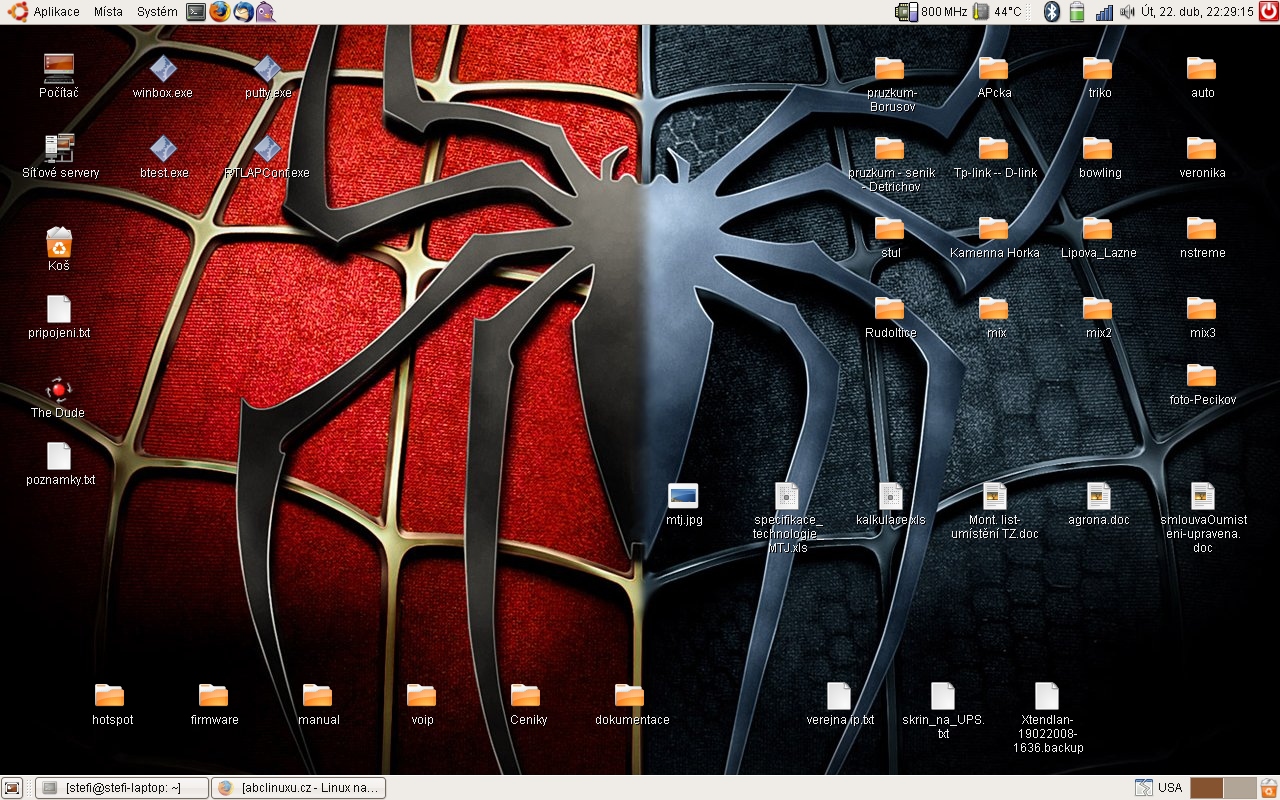Select the Lipova_Lazne folder

[1098, 237]
